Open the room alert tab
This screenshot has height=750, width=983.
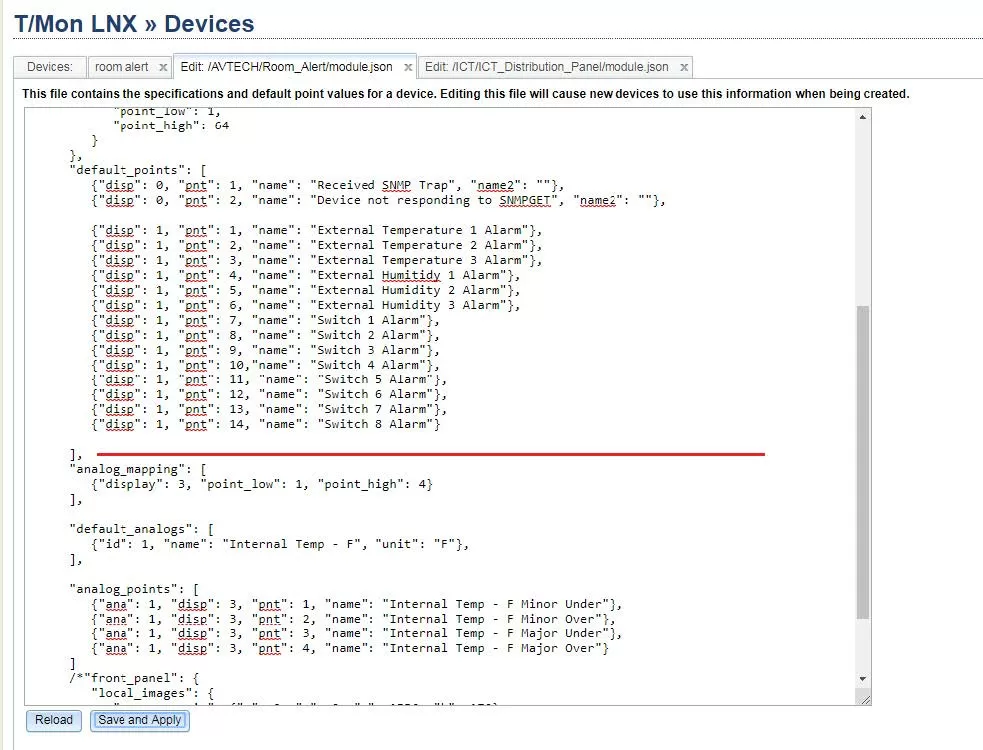click(121, 67)
